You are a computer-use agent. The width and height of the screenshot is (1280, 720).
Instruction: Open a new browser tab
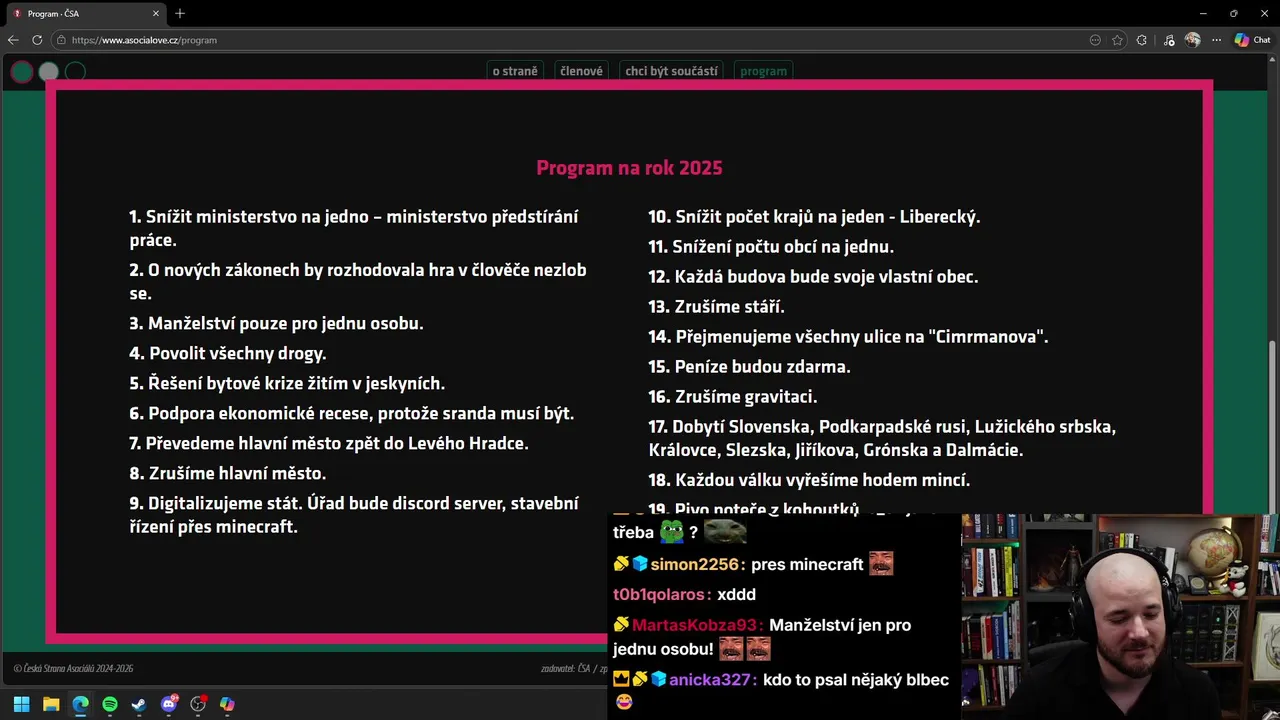pos(180,13)
